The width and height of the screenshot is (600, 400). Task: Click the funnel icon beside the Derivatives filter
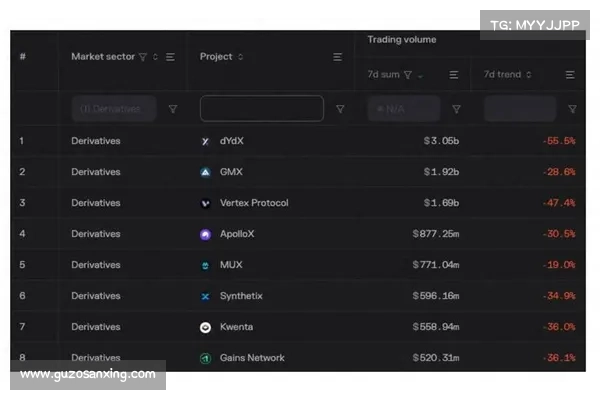click(x=173, y=109)
